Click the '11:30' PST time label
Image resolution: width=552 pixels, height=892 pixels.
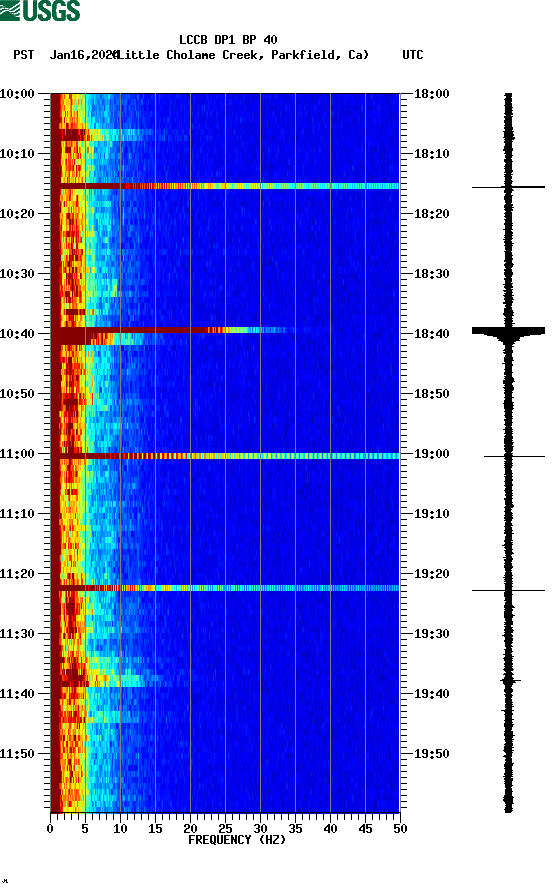[x=18, y=634]
